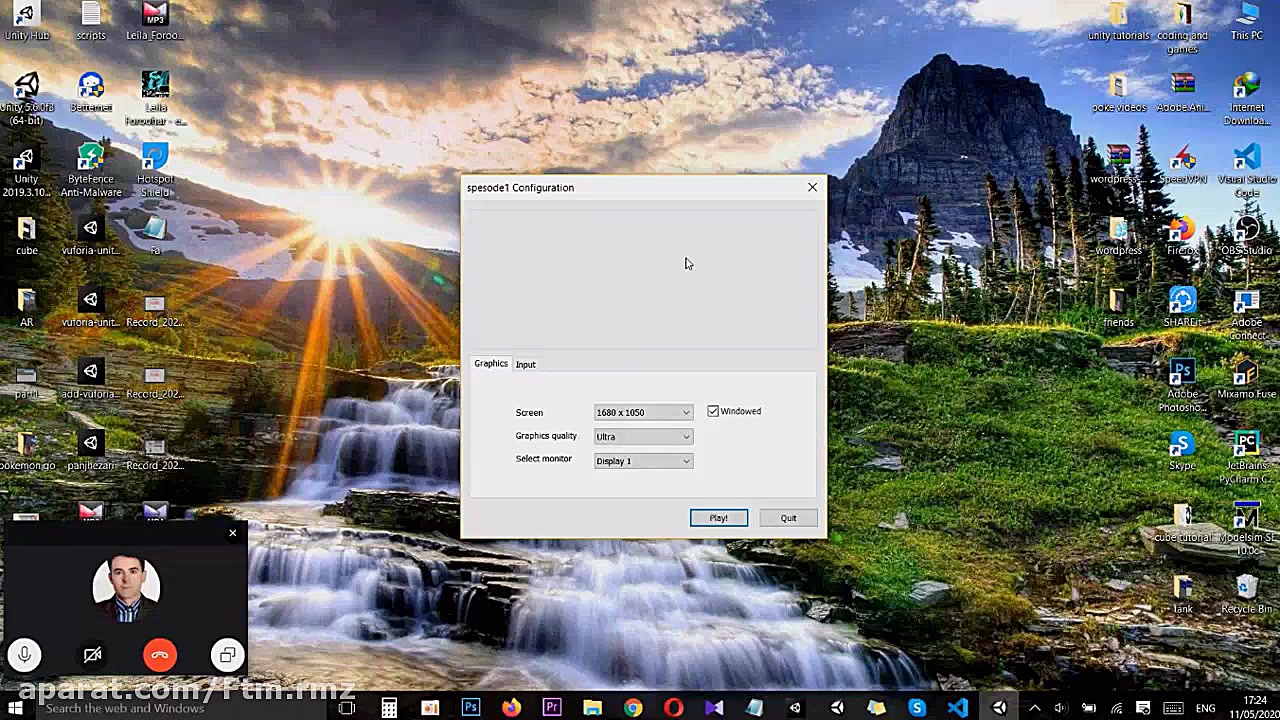
Task: Open This PC desktop icon
Action: [x=1246, y=22]
